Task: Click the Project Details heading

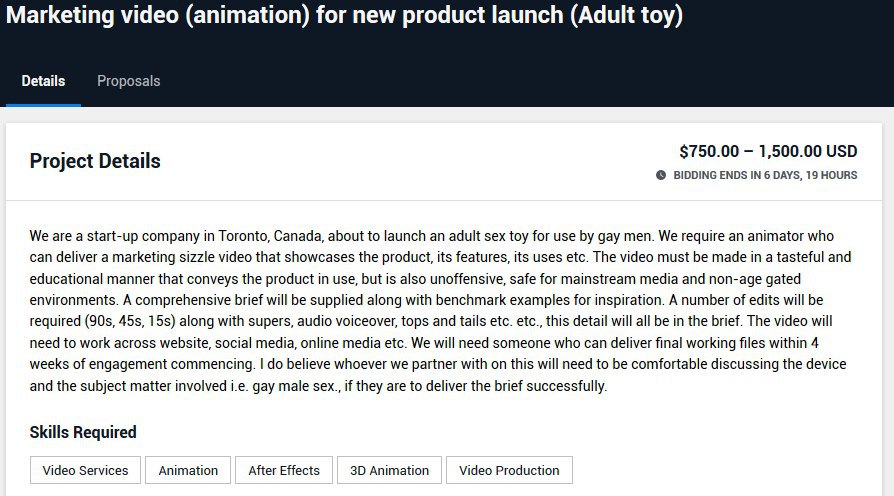Action: (95, 161)
